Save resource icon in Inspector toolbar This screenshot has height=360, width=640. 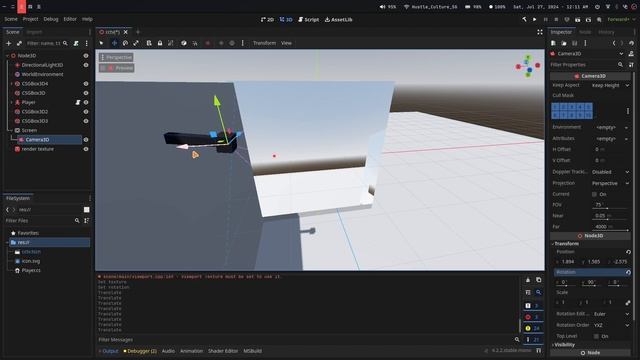(575, 43)
